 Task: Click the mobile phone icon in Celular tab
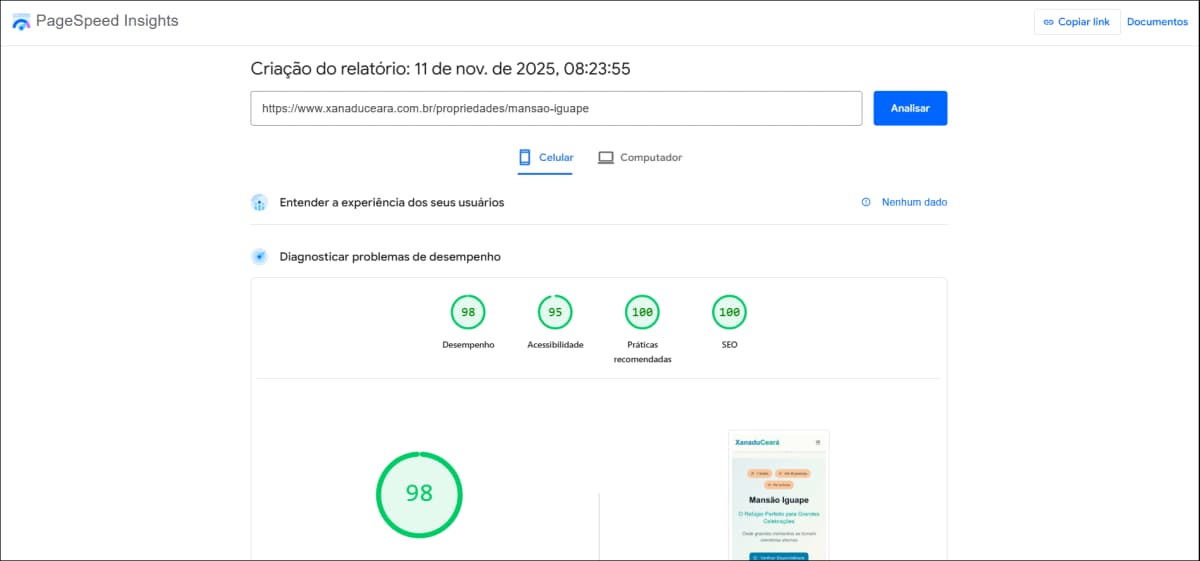click(525, 157)
